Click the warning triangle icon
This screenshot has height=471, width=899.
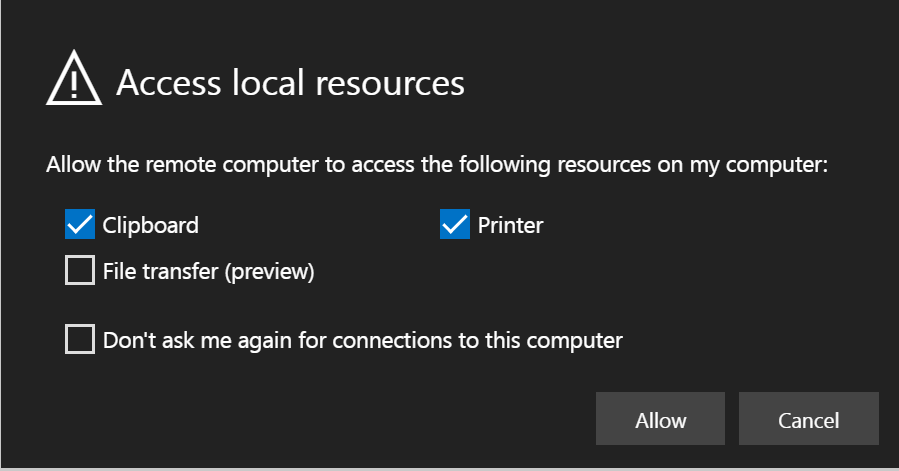pos(74,78)
